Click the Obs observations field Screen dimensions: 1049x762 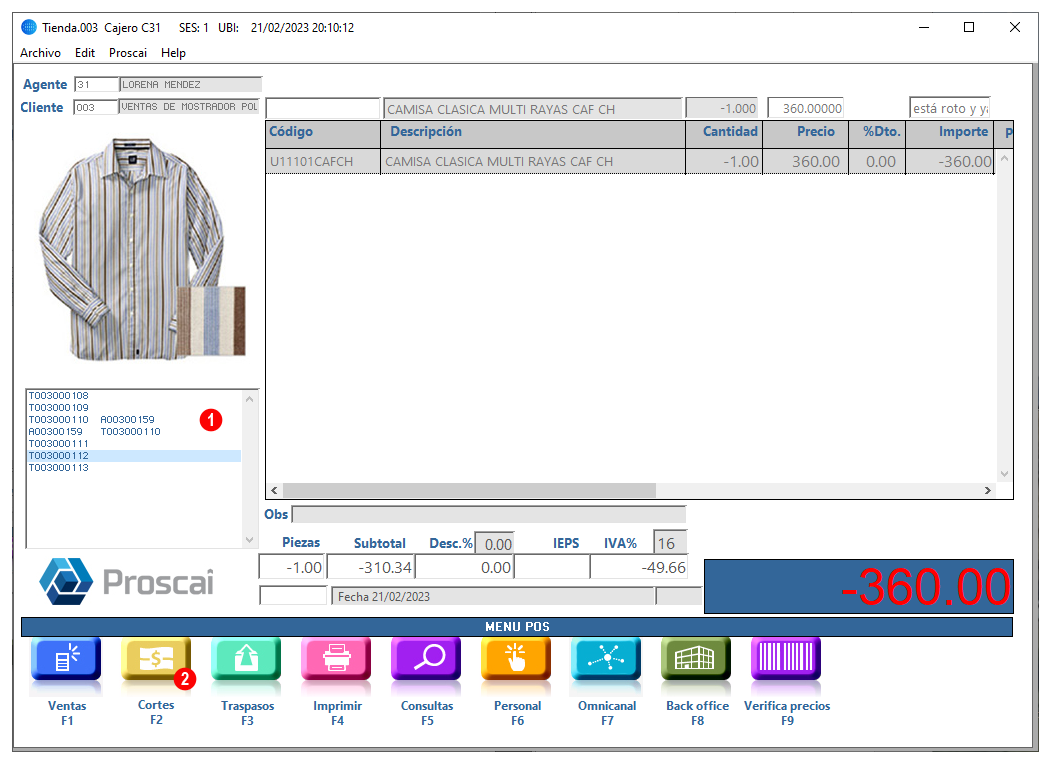pyautogui.click(x=489, y=514)
